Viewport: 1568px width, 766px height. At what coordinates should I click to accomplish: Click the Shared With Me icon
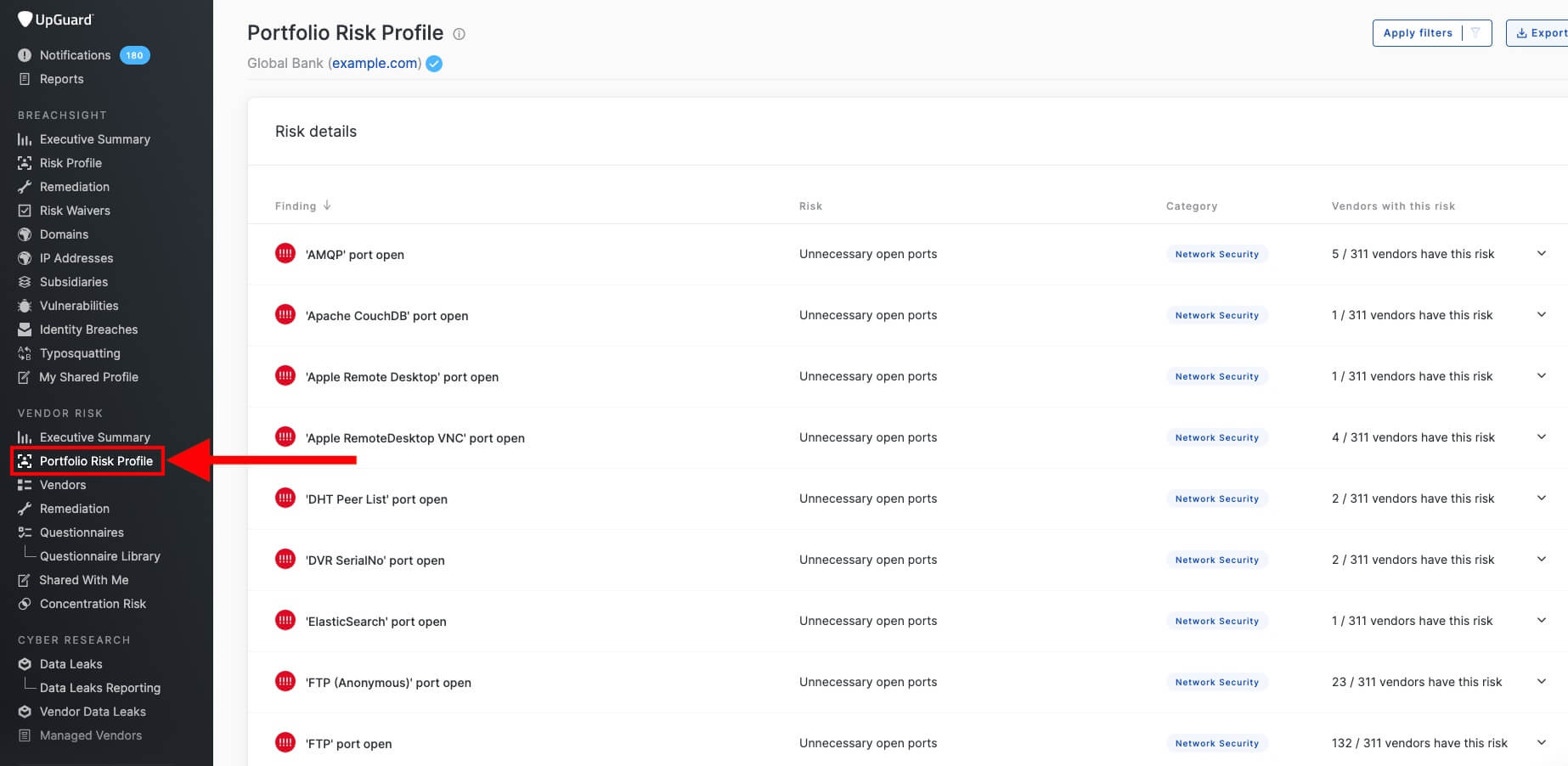coord(25,580)
